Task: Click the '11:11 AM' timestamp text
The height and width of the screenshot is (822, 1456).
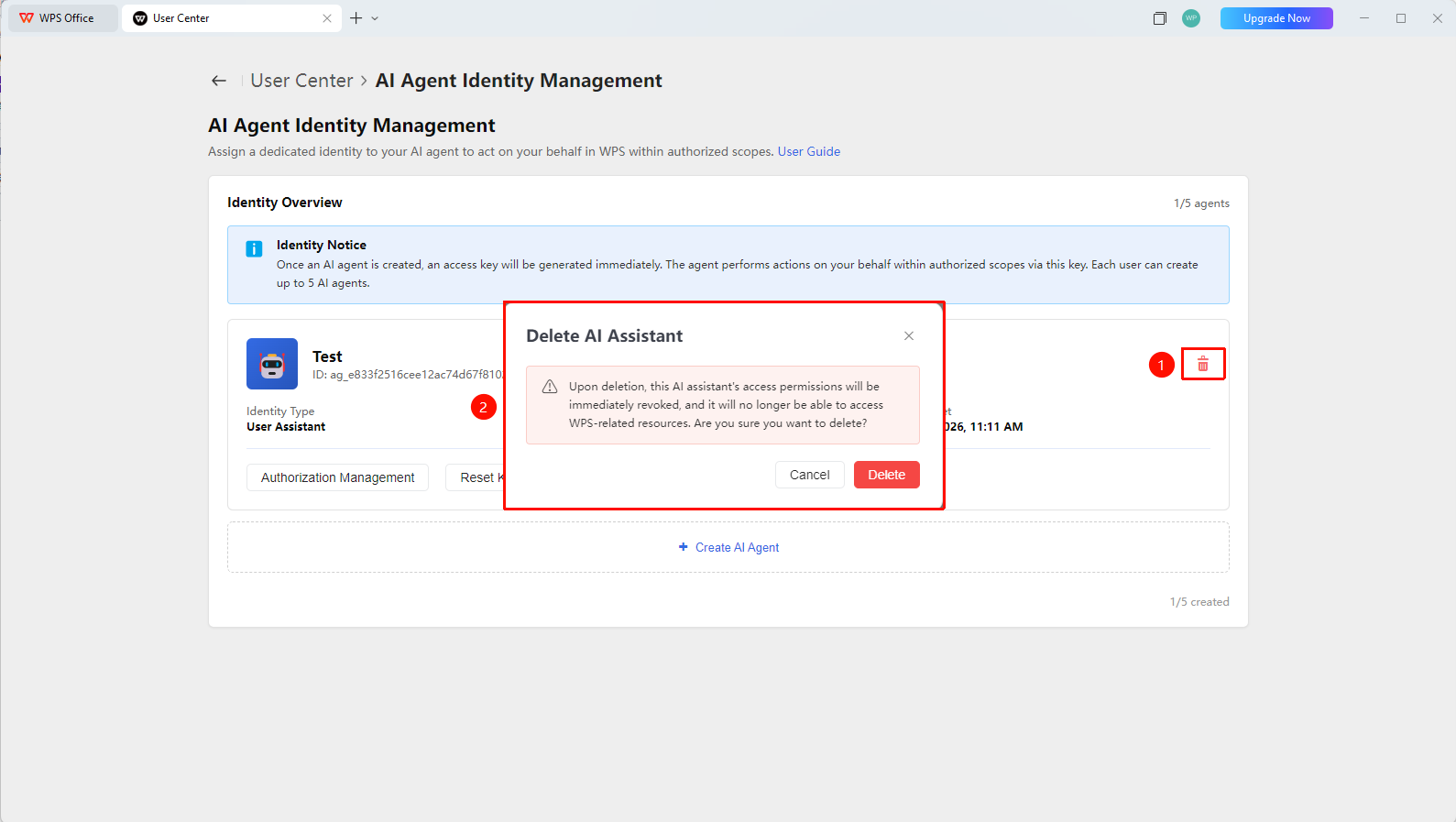Action: point(997,427)
